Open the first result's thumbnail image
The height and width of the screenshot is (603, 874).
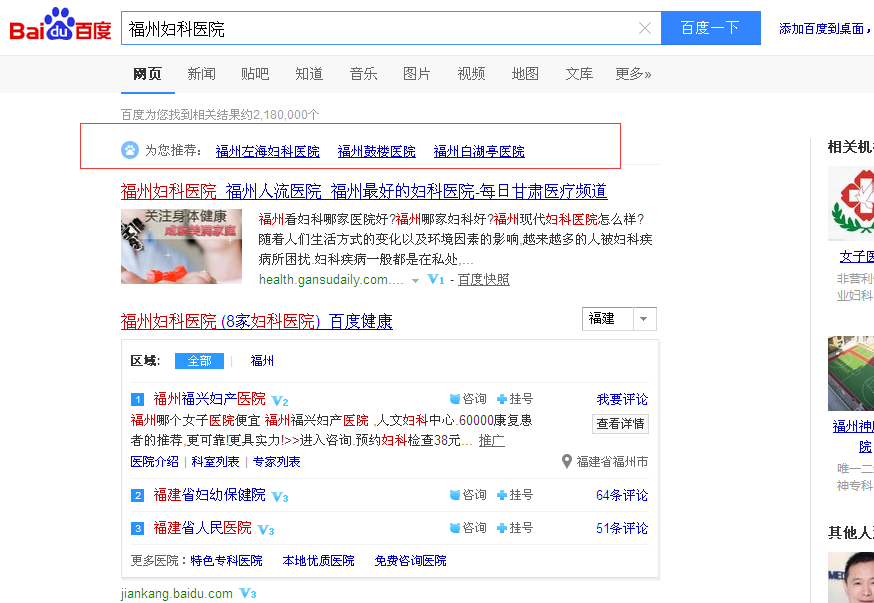tap(181, 246)
